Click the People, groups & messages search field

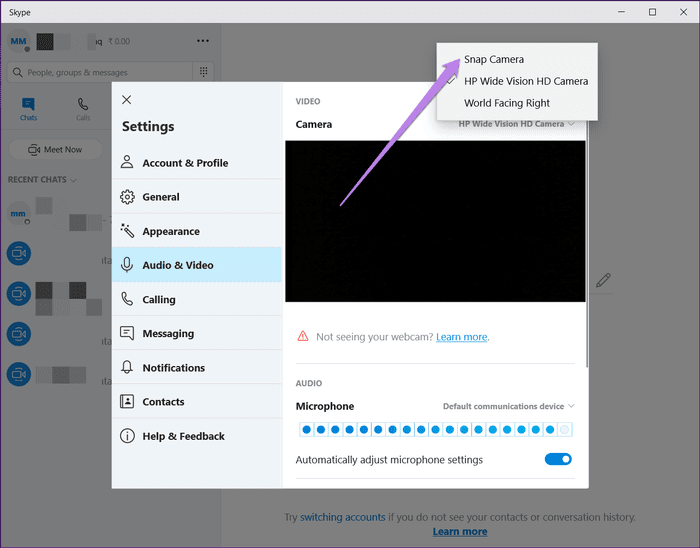100,72
